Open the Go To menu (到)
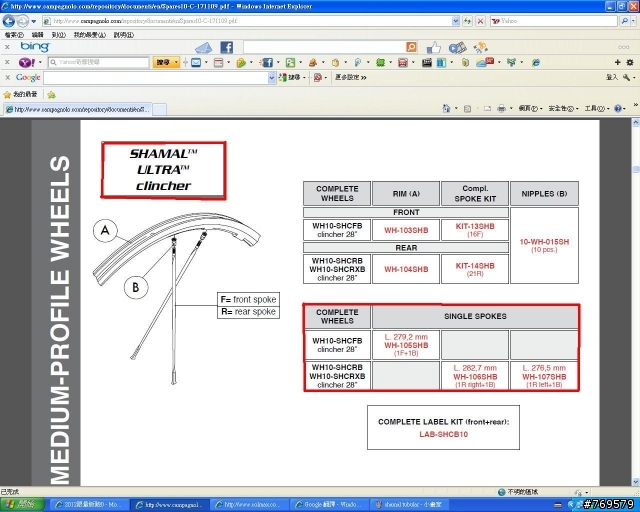Viewport: 640px width, 512px height. pyautogui.click(x=58, y=35)
